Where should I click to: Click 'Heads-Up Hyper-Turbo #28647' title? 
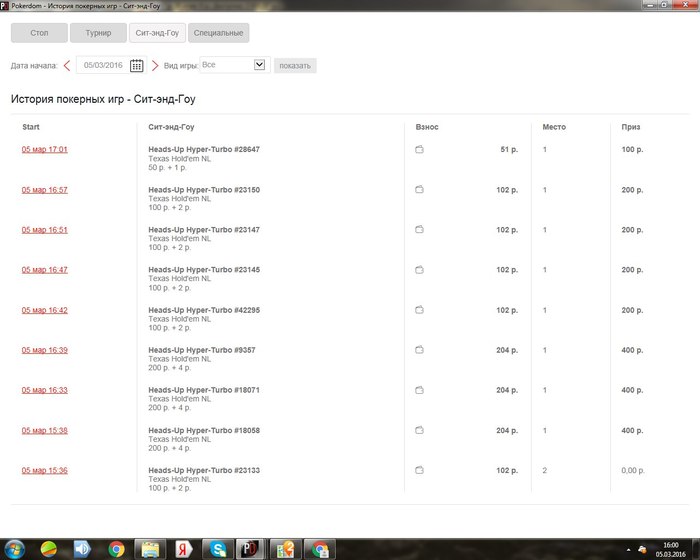coord(204,149)
